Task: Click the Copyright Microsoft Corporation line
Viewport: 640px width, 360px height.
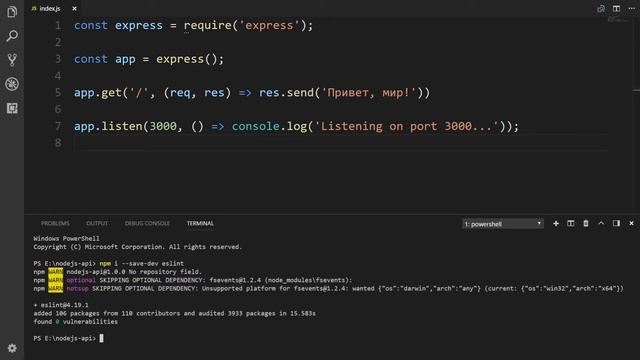Action: click(x=138, y=247)
